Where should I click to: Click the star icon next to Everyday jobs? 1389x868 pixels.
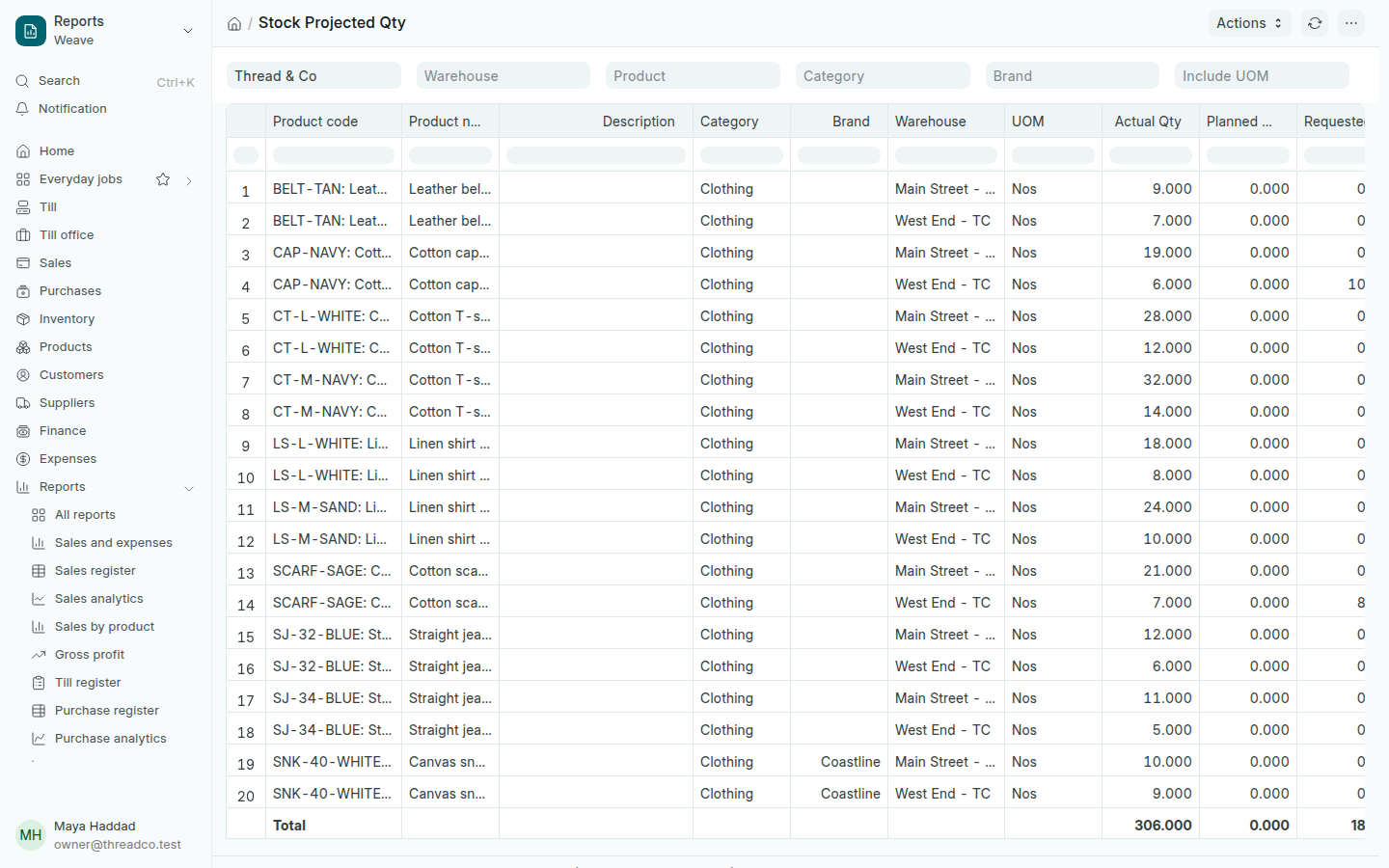[x=163, y=179]
